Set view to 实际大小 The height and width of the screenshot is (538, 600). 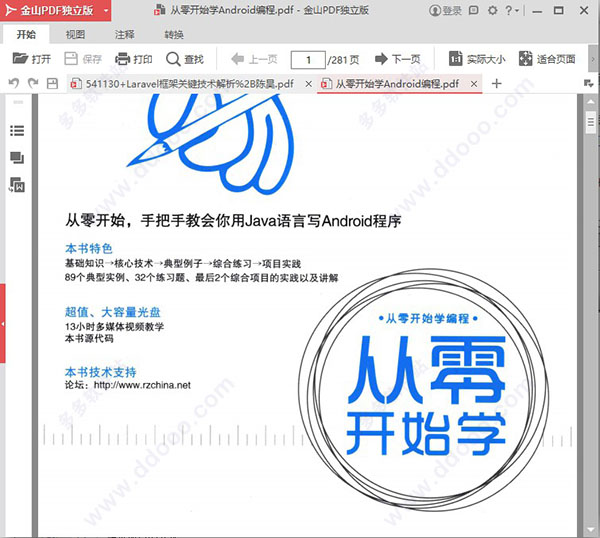pos(477,59)
